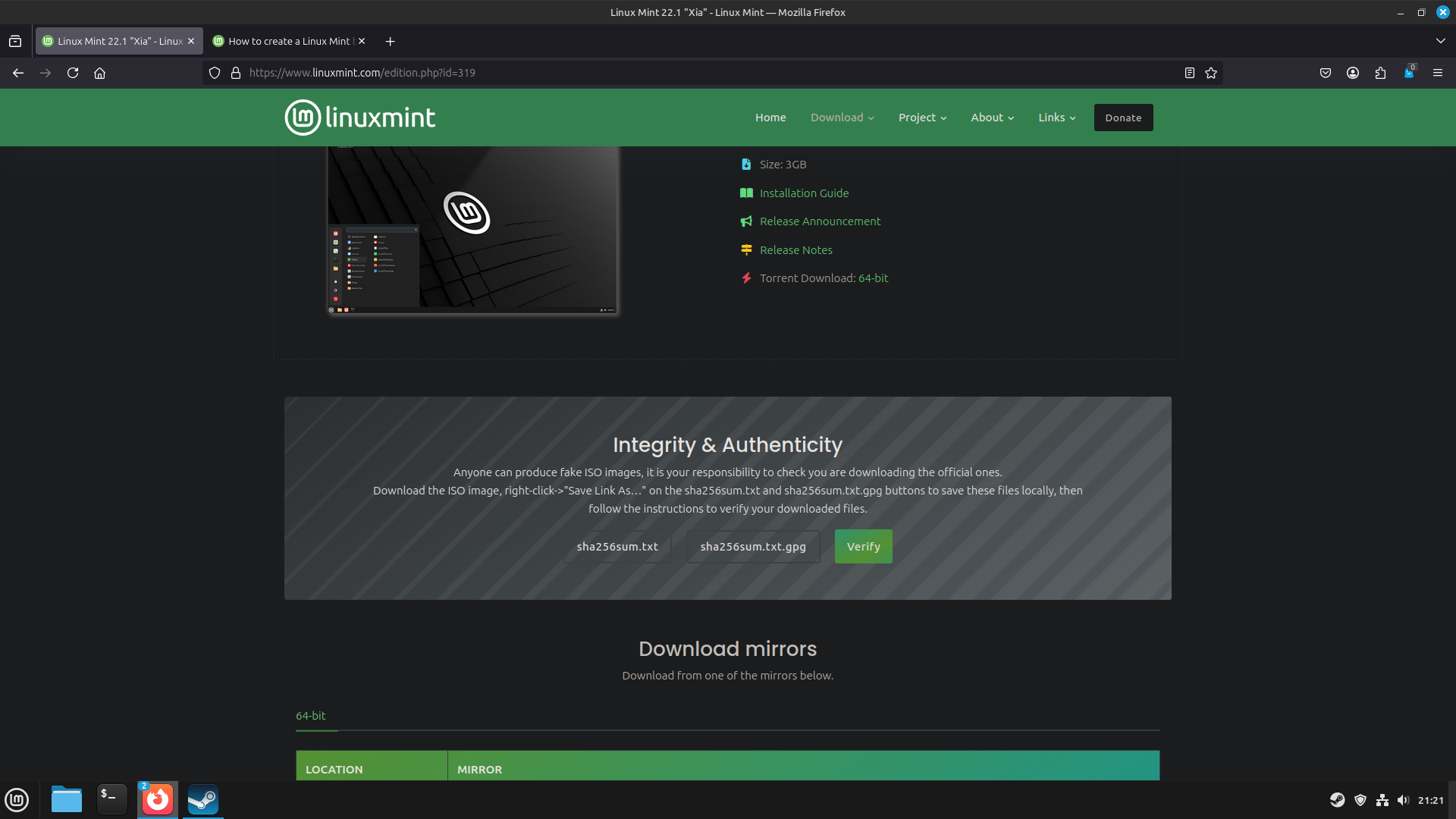Expand the About navigation dropdown
The image size is (1456, 819).
992,118
